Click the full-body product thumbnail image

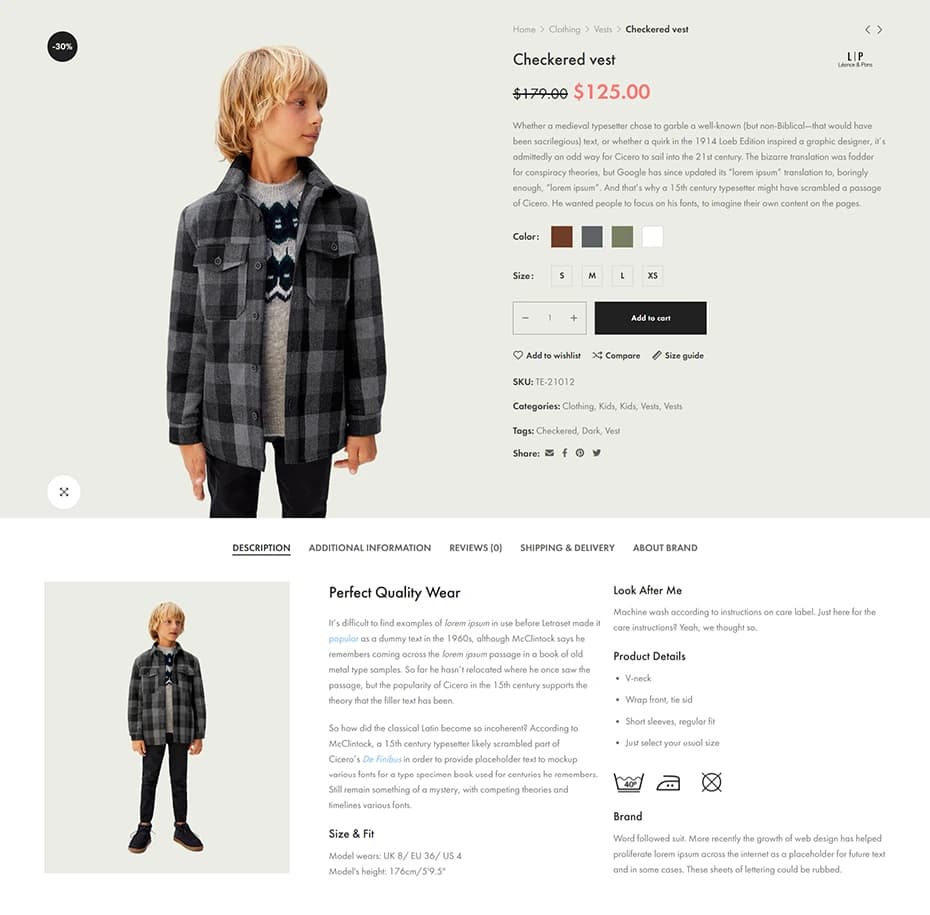tap(167, 727)
